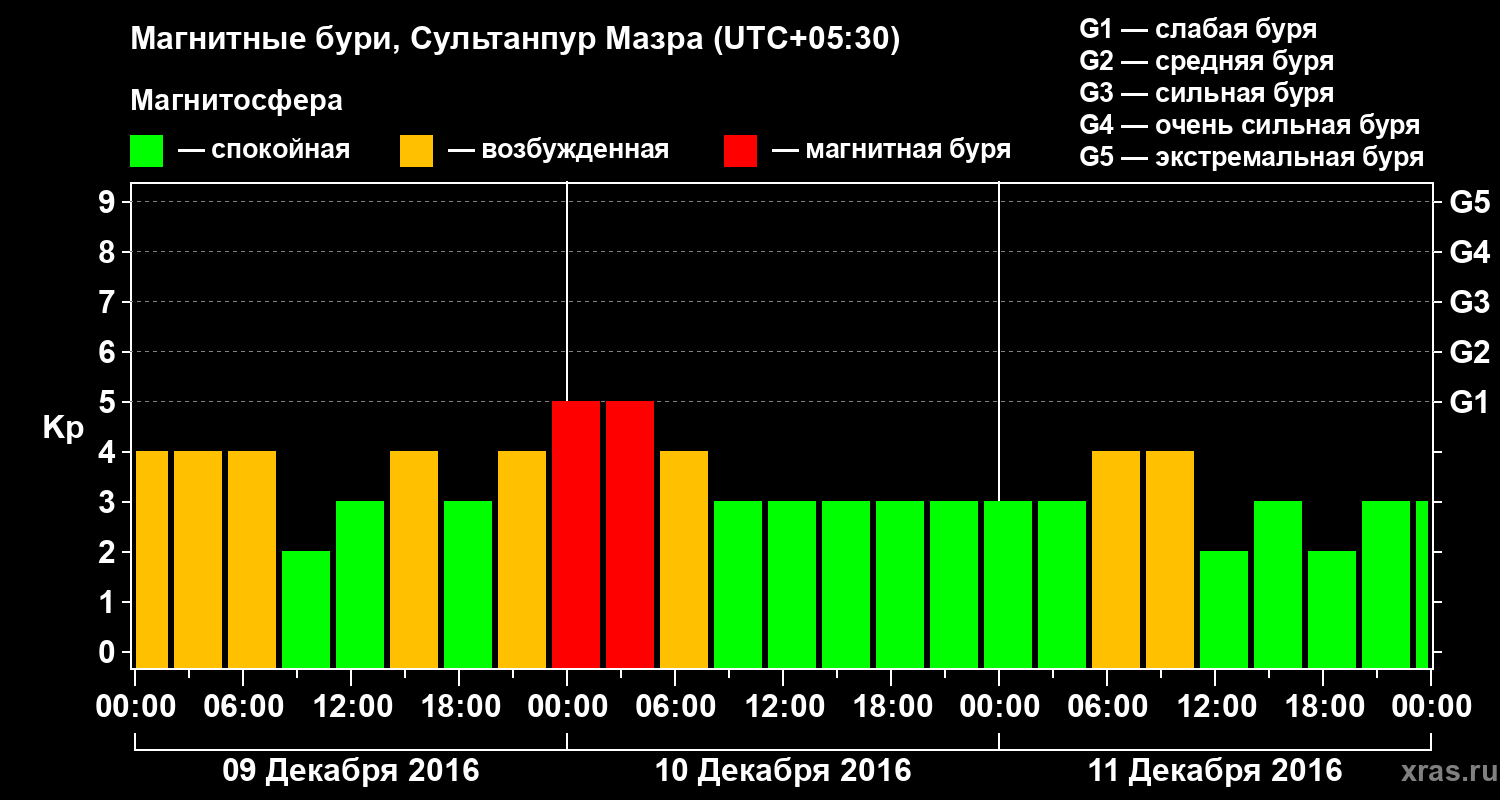
Task: Click the first red Kp 5 bar at 10 December midnight
Action: [x=576, y=534]
